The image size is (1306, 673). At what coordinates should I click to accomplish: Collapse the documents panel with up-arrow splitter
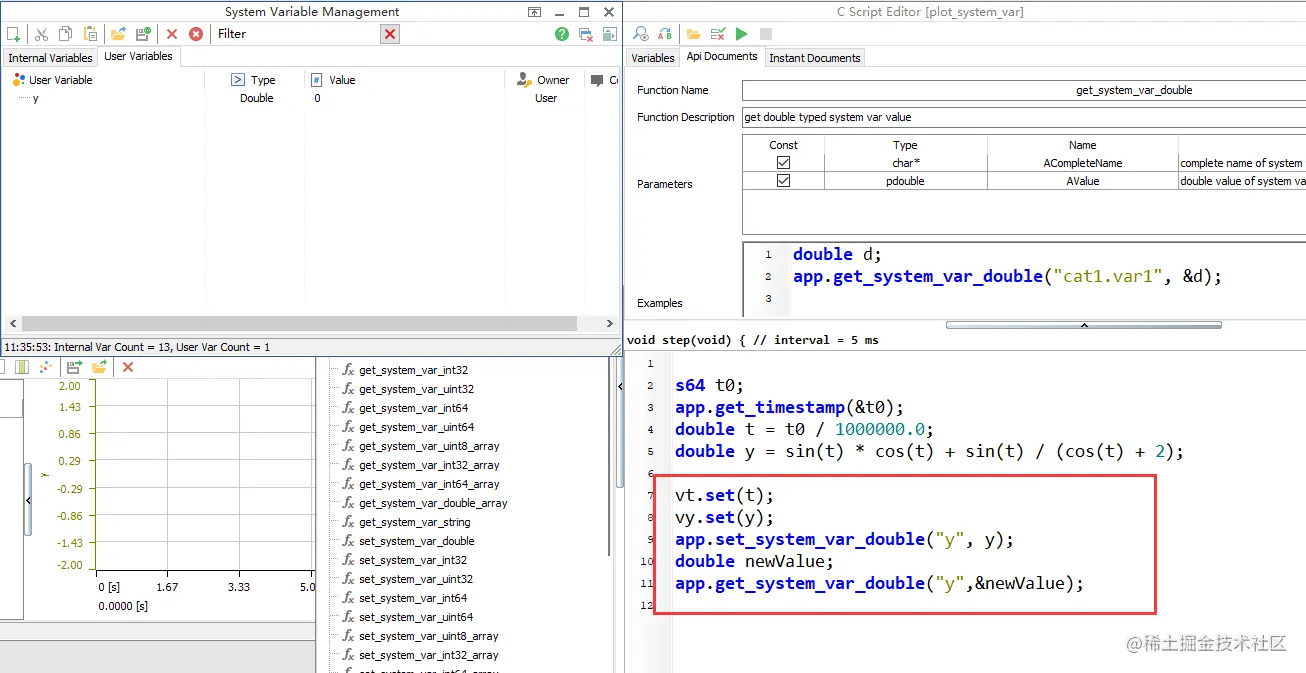[x=1084, y=325]
